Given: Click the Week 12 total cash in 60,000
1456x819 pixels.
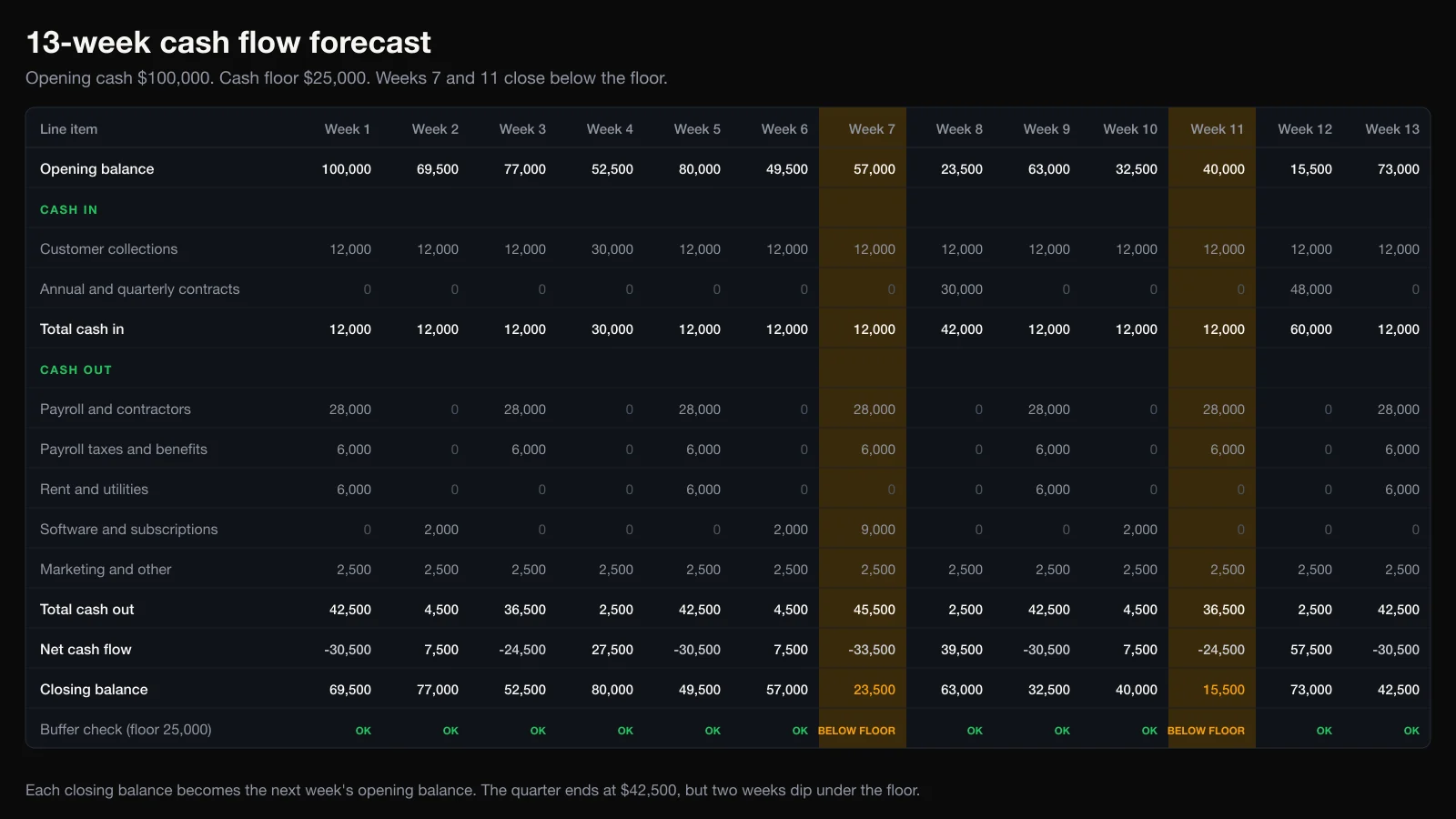Looking at the screenshot, I should point(1311,329).
